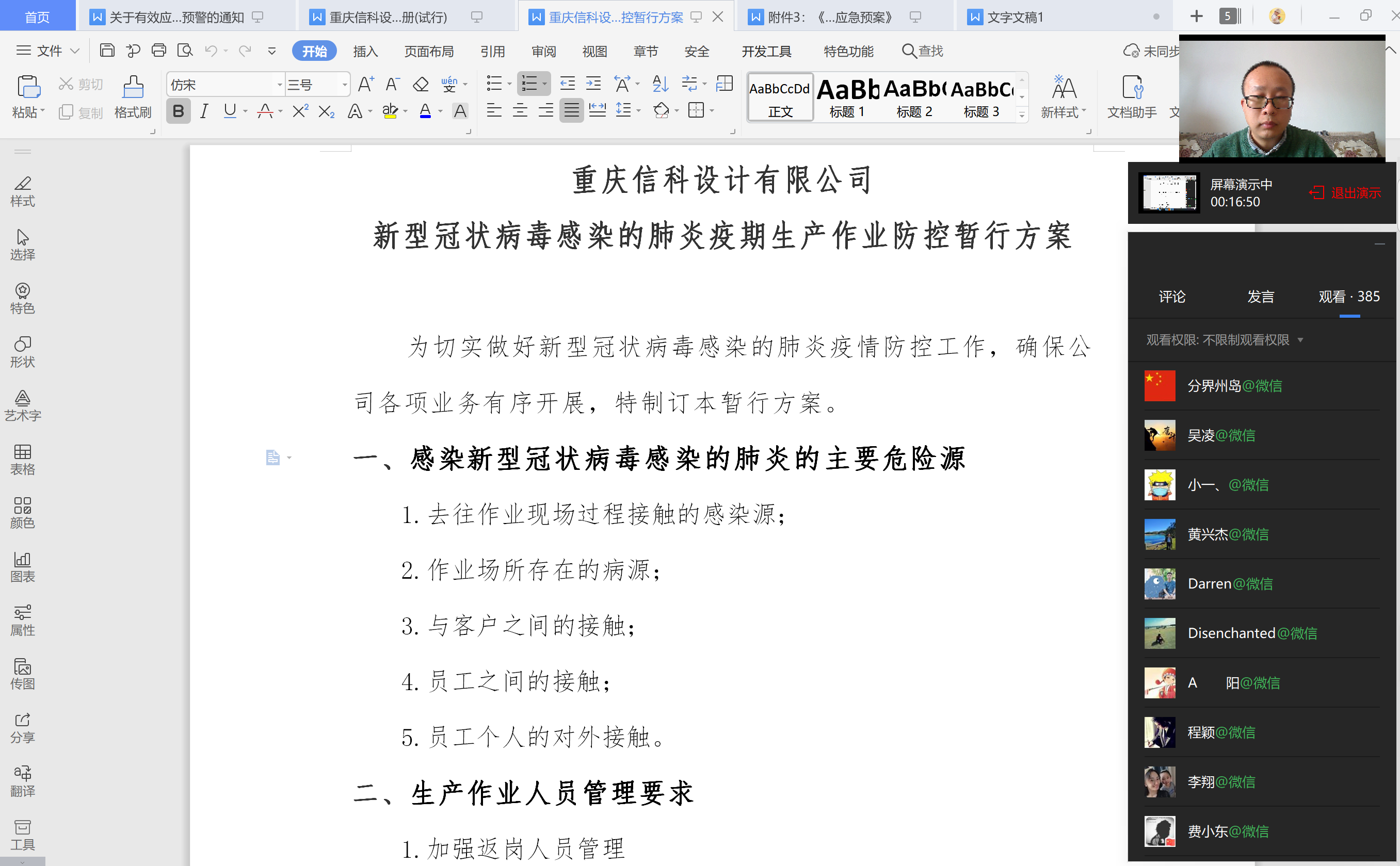
Task: Open sidebar Styles (样式) panel
Action: click(22, 192)
